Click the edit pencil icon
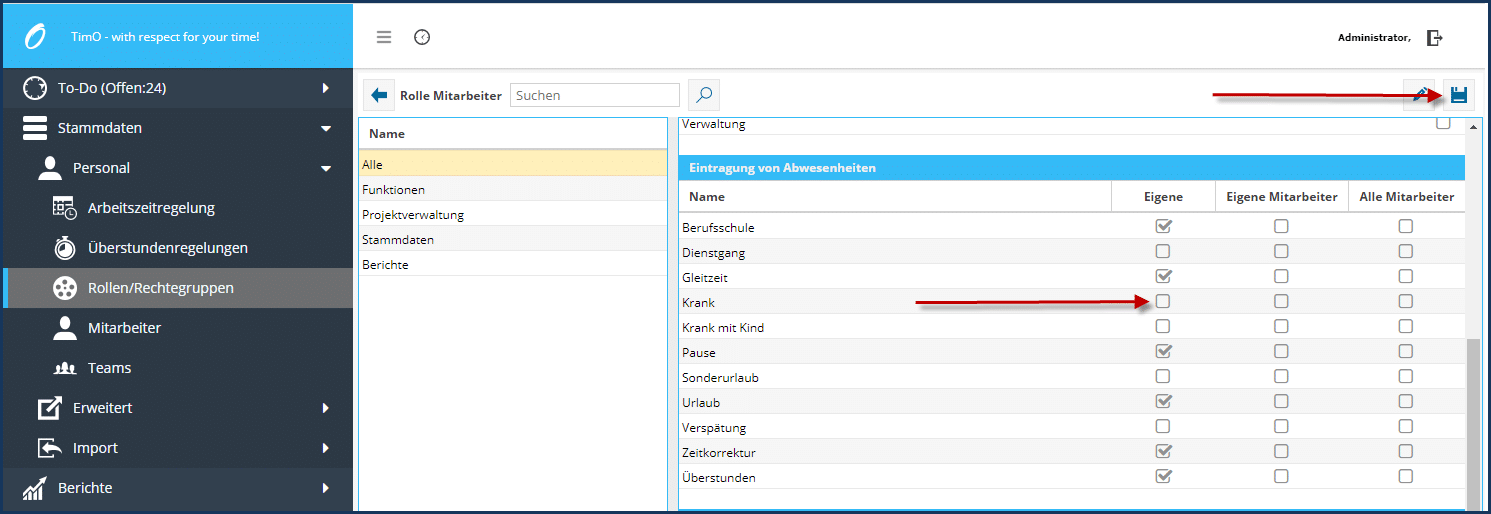Screen dimensions: 1491x514 (x=1420, y=95)
